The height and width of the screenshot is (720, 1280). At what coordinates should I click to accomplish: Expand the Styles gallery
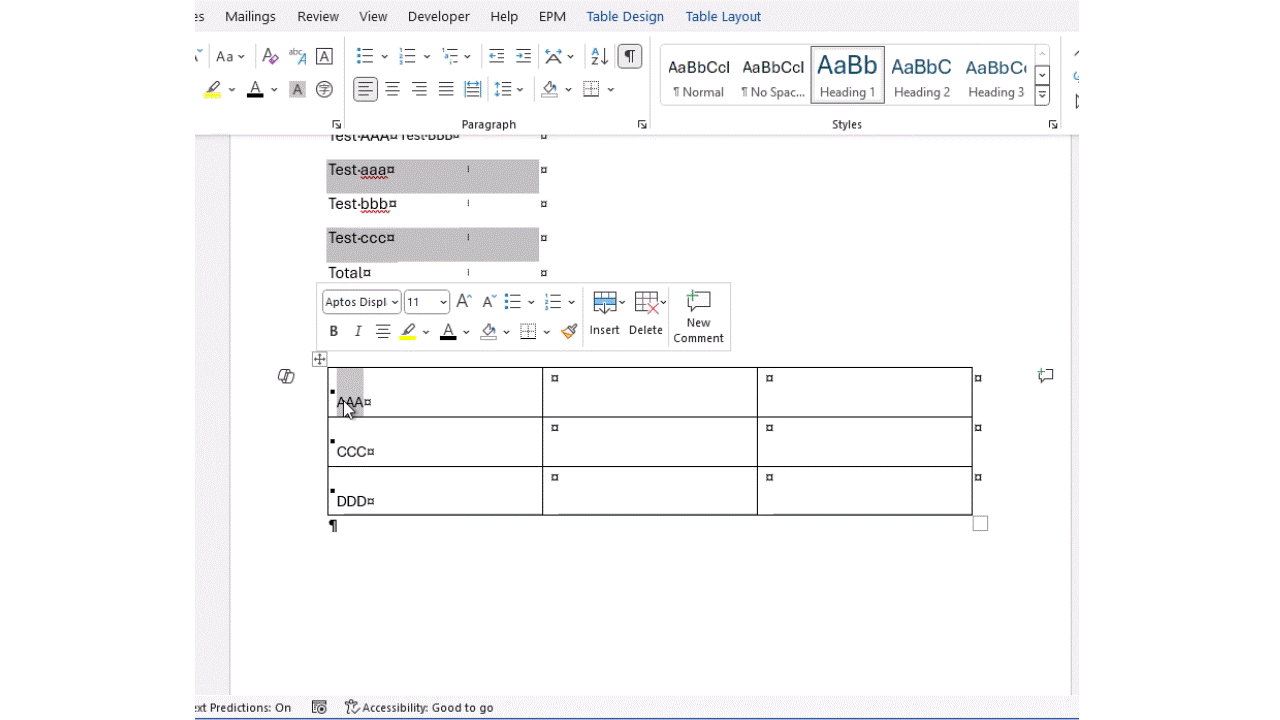pos(1042,95)
